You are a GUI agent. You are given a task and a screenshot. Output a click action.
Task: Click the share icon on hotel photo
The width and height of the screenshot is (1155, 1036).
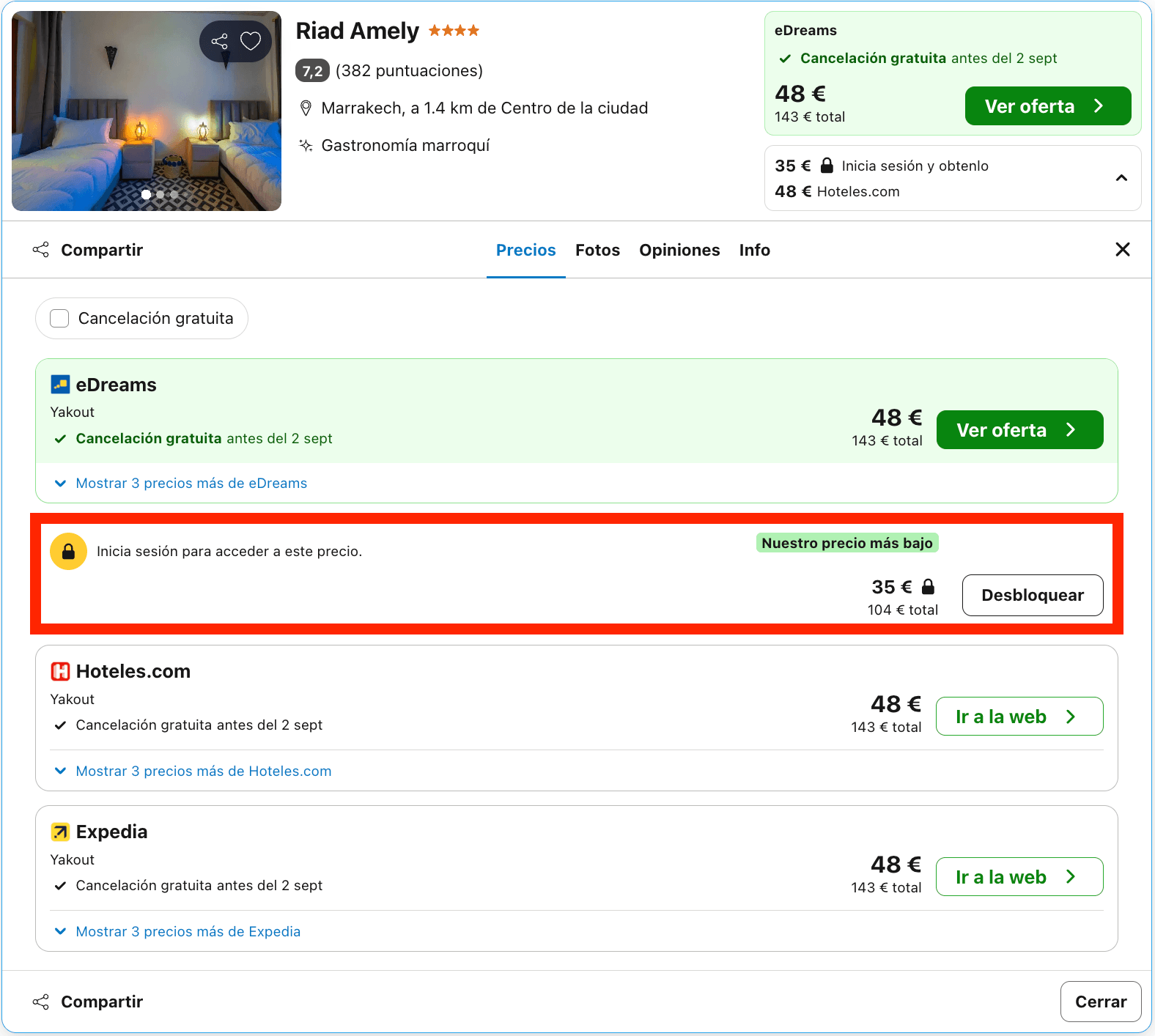219,41
